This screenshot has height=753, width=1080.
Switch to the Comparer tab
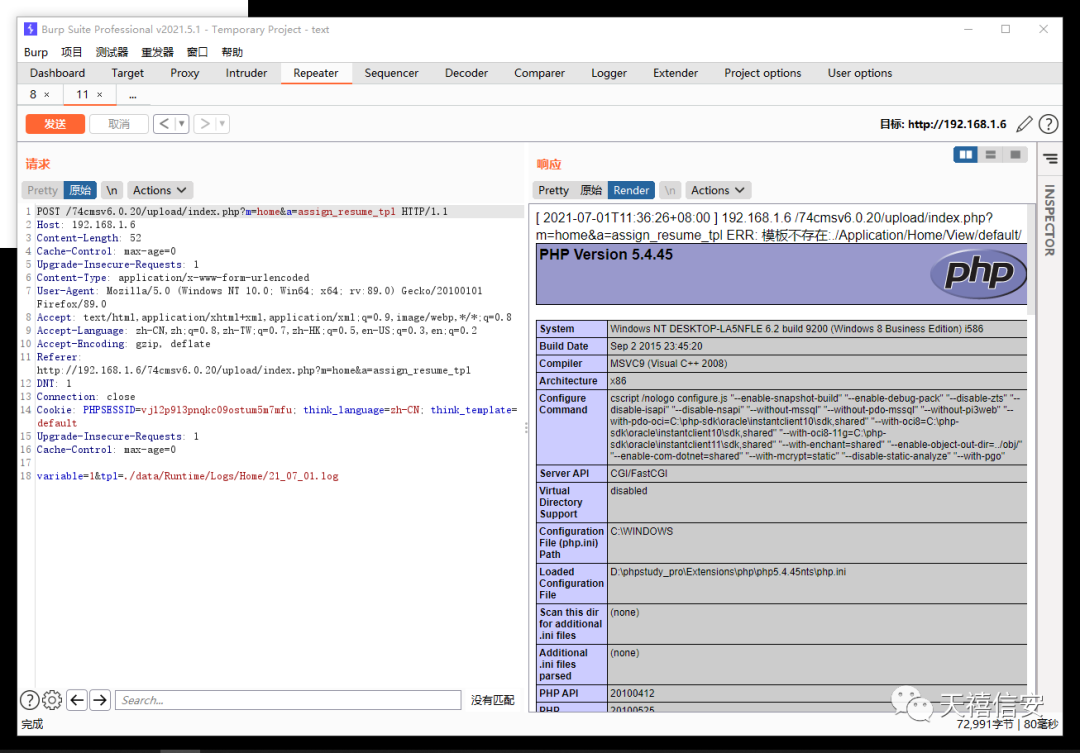(539, 73)
